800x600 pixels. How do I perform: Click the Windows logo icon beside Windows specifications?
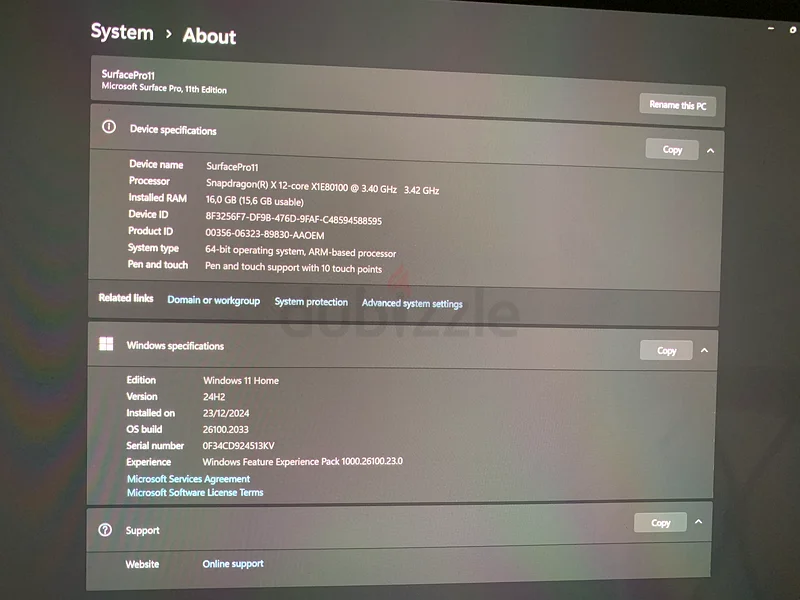(106, 344)
